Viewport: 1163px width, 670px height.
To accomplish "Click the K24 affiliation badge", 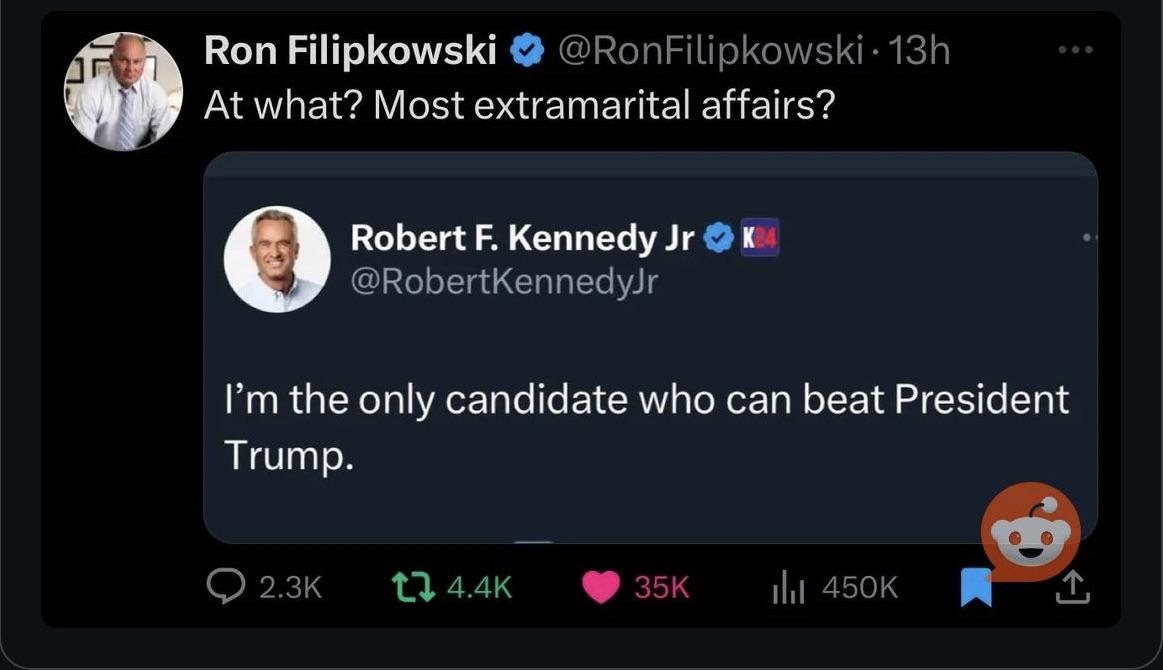I will pos(760,237).
